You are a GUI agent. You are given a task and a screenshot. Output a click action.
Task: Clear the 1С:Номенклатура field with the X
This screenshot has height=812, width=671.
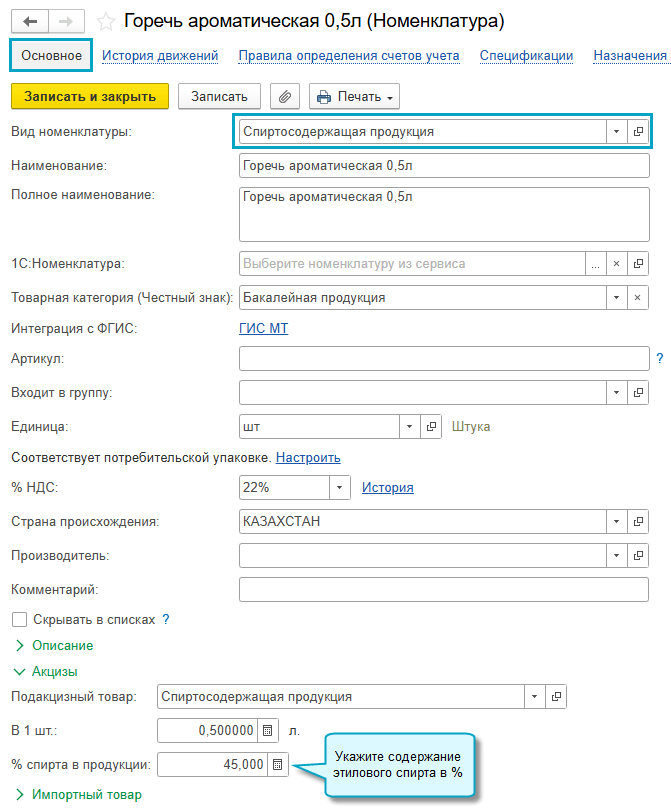pyautogui.click(x=617, y=264)
